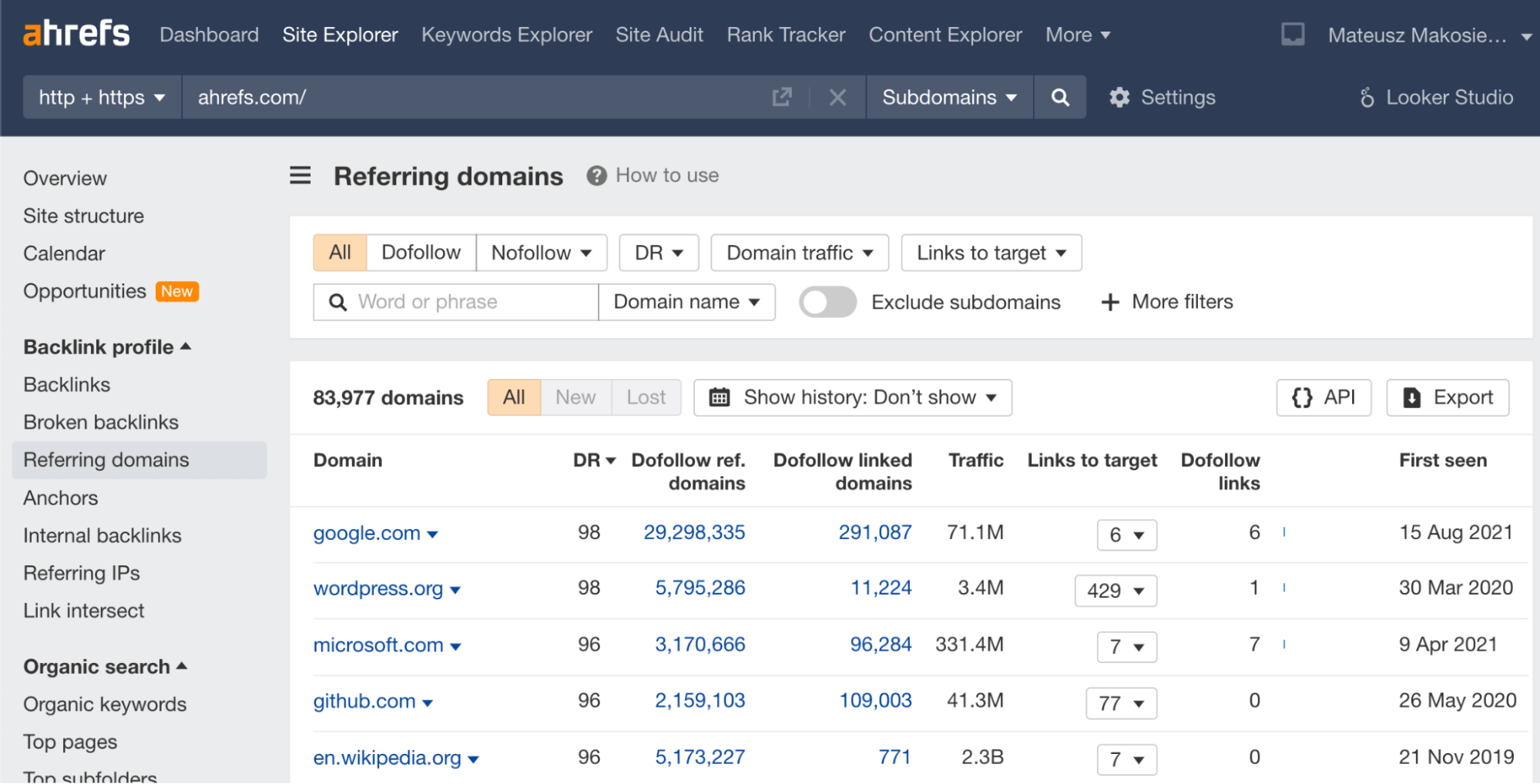Screen dimensions: 1540x784
Task: Click the search magnifier icon
Action: tap(1060, 97)
